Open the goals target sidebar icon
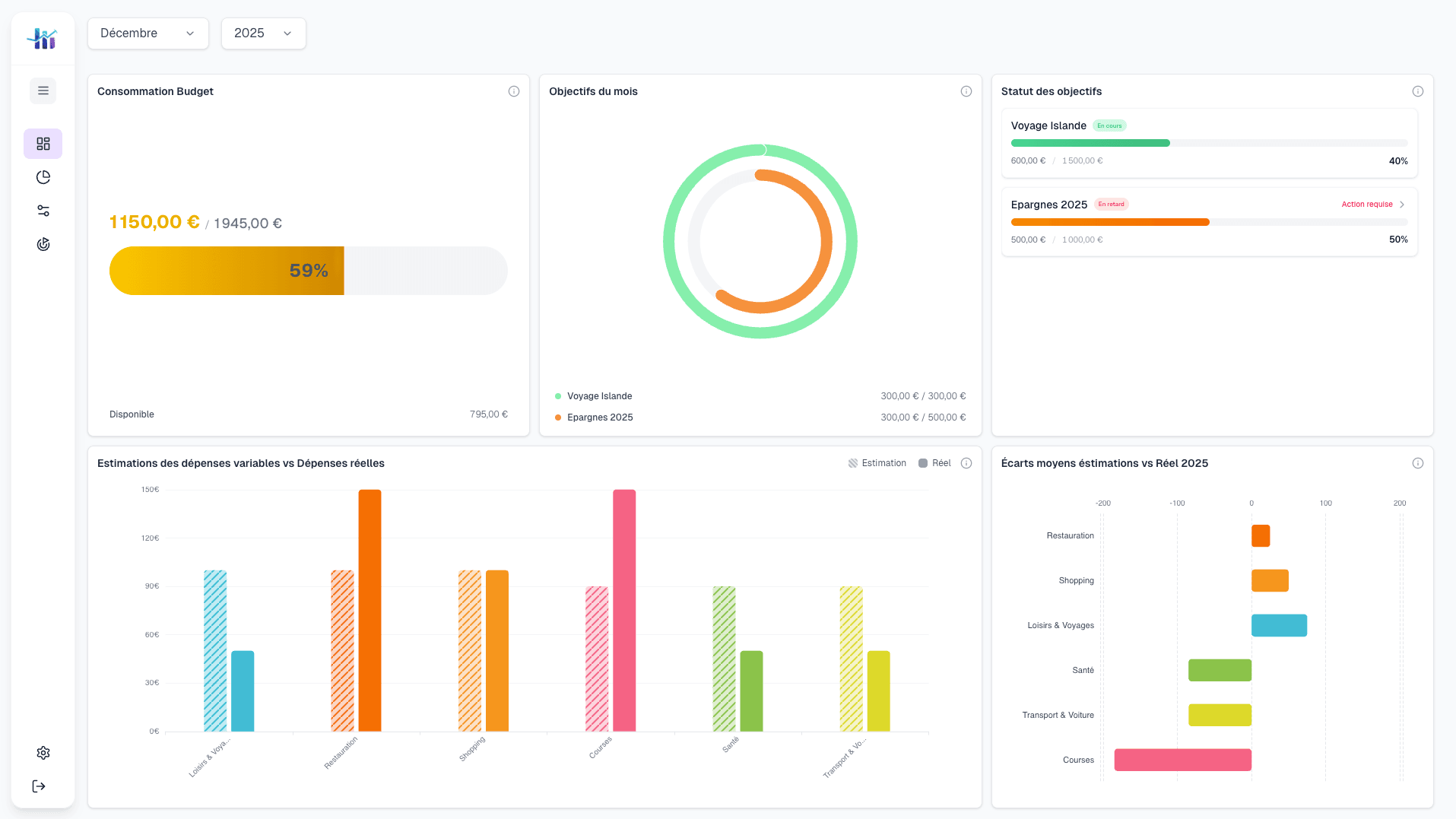Image resolution: width=1456 pixels, height=819 pixels. click(x=43, y=244)
